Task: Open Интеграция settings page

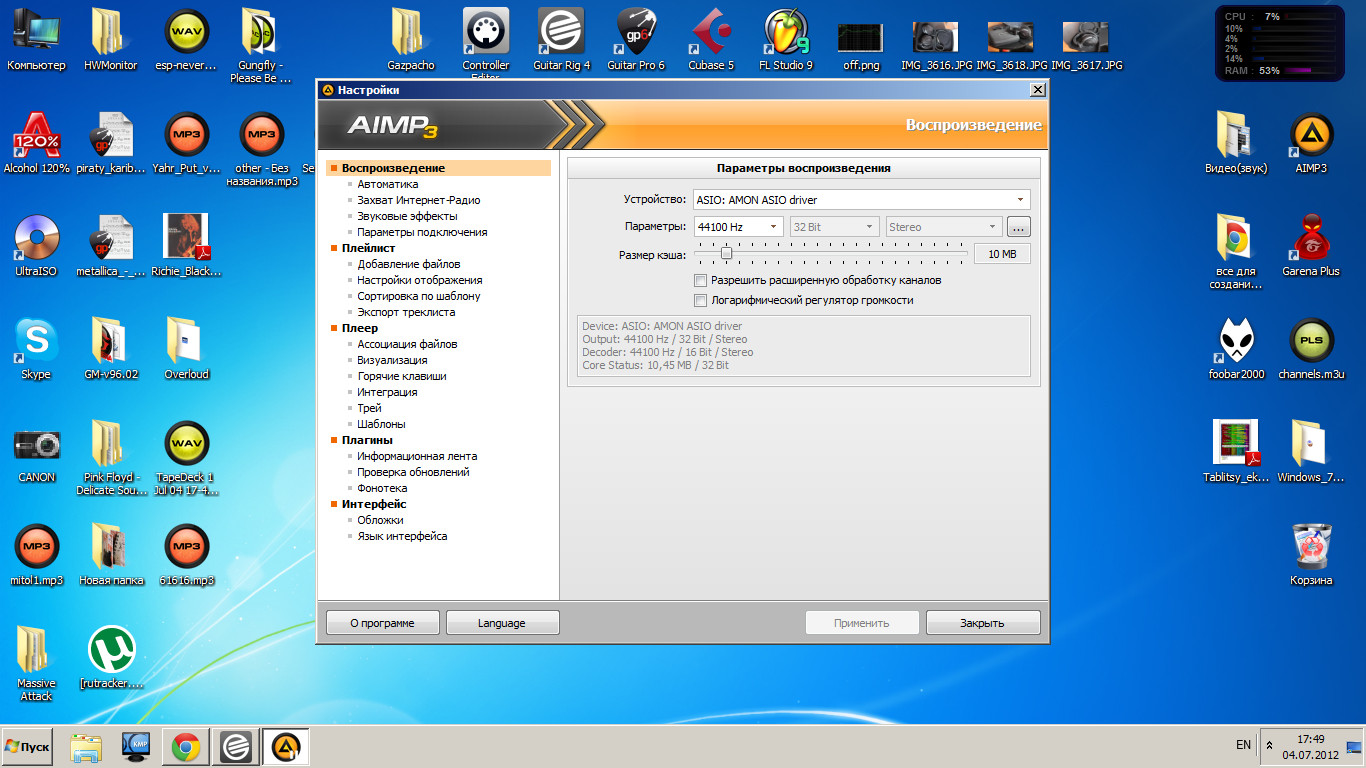Action: pos(388,392)
